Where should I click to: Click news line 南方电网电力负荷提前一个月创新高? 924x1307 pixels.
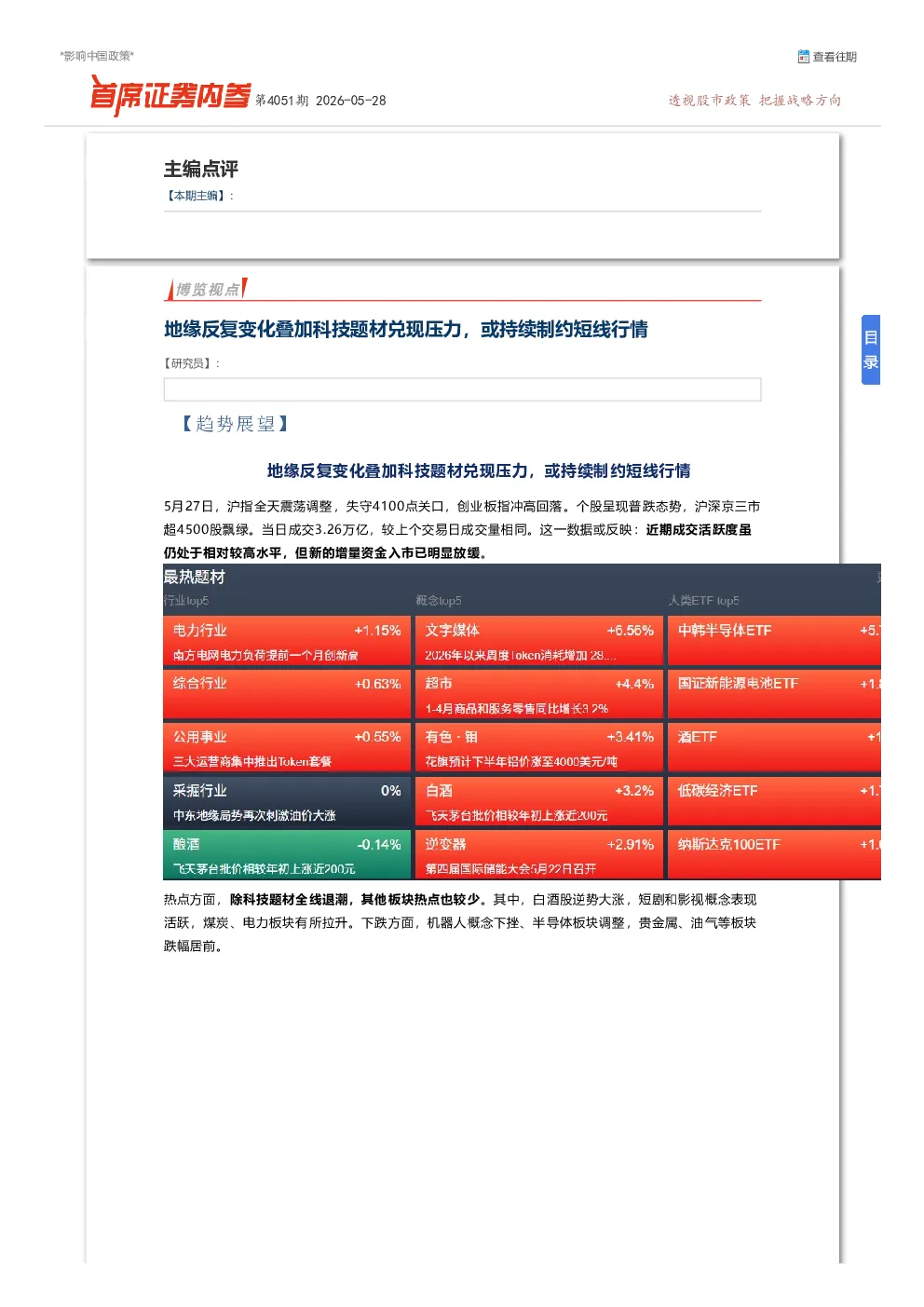click(265, 655)
